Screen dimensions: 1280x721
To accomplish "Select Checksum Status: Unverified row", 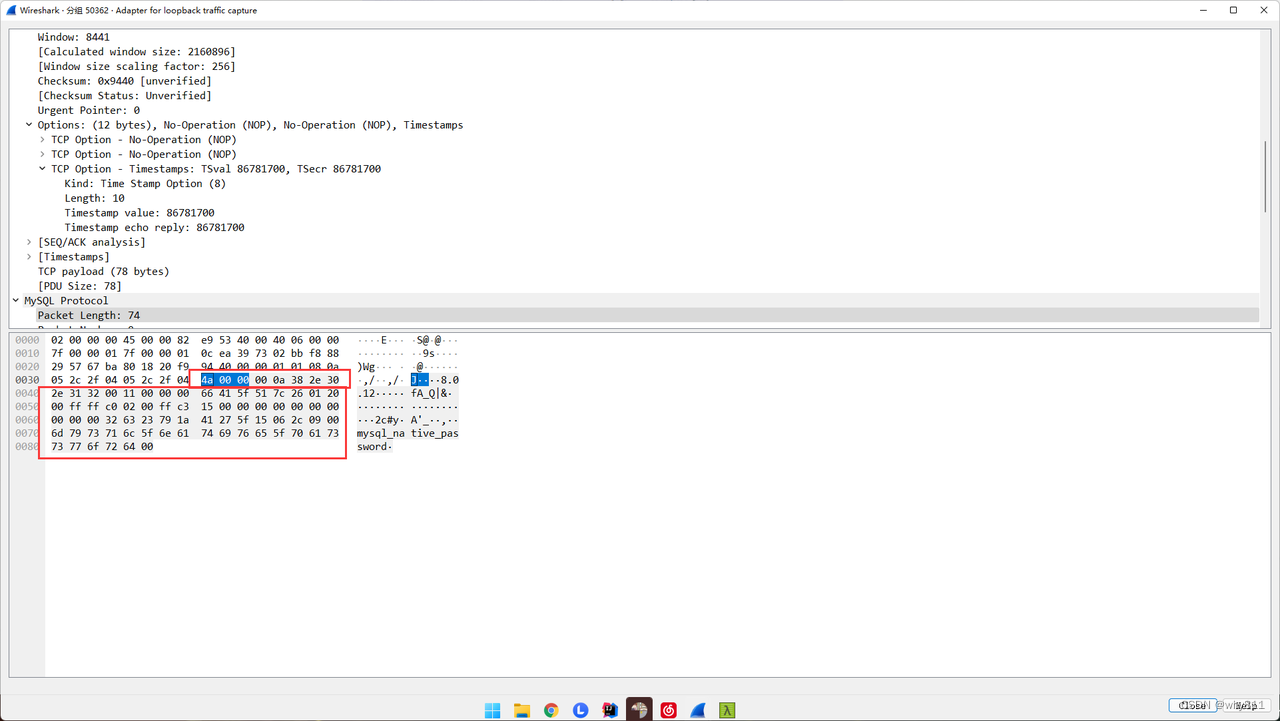I will coord(634,96).
